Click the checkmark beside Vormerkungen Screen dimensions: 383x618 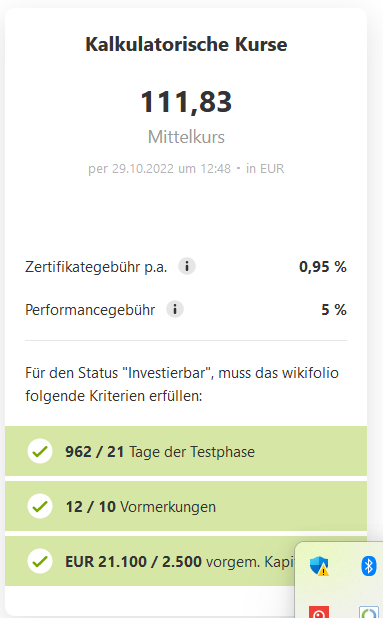pos(40,506)
